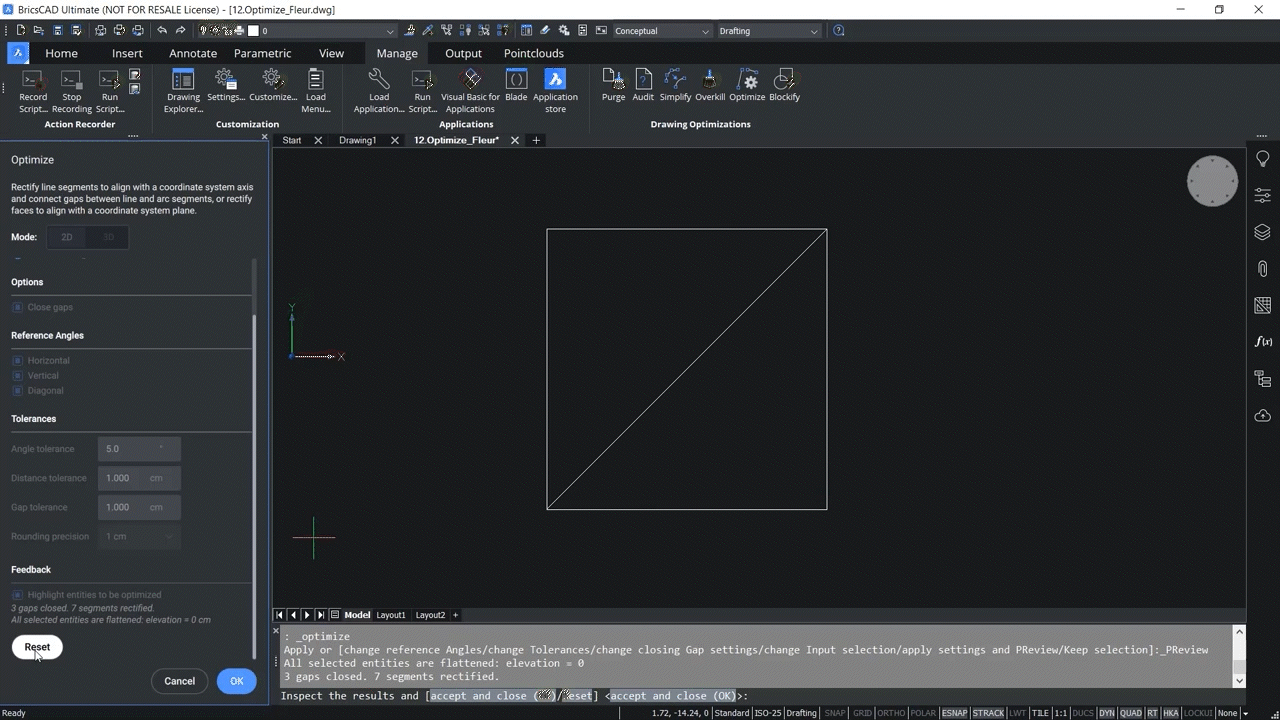The width and height of the screenshot is (1280, 720).
Task: Click the Cancel button
Action: coord(179,681)
